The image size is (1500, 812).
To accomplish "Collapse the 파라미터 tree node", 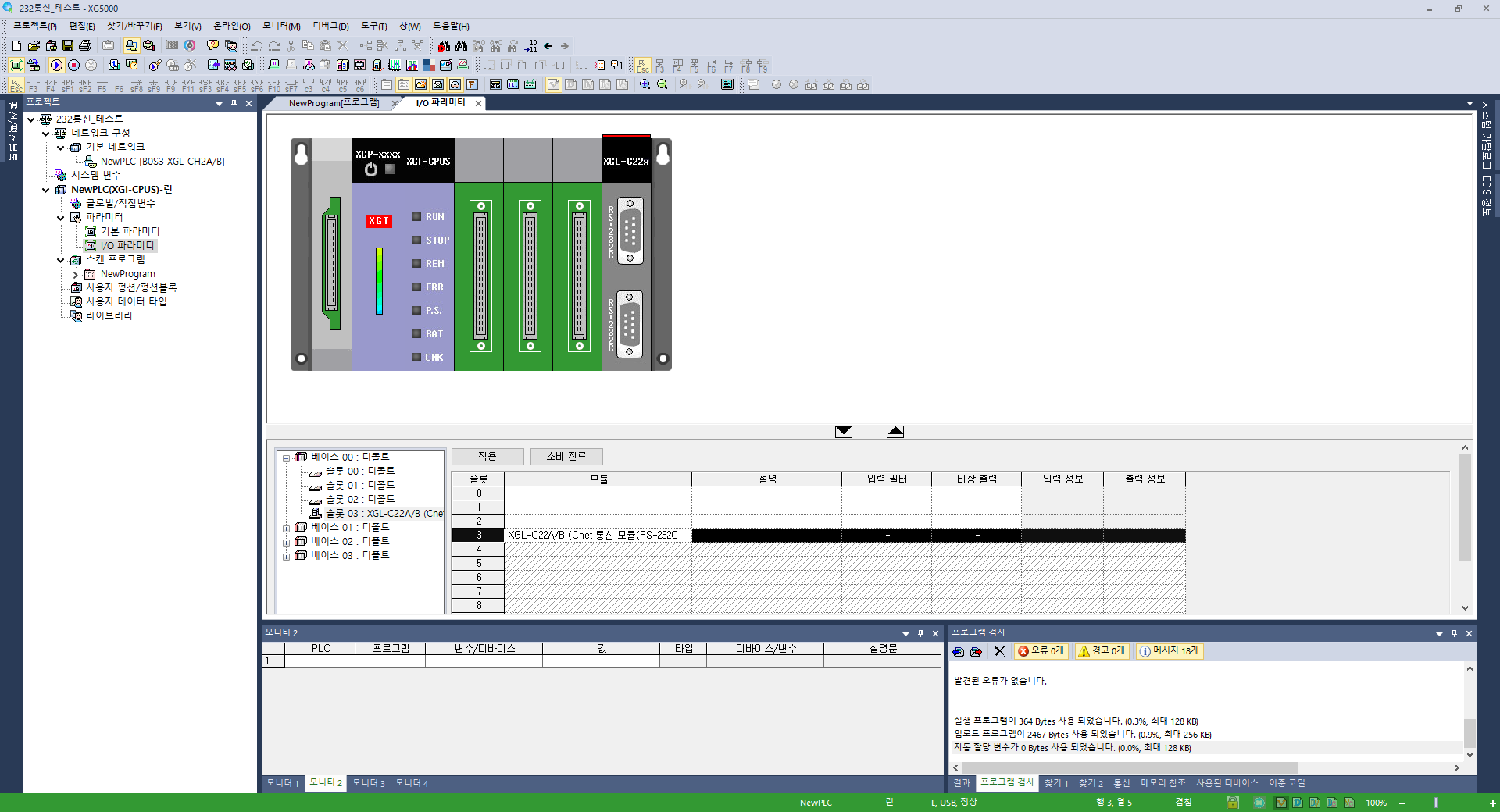I will pyautogui.click(x=61, y=218).
